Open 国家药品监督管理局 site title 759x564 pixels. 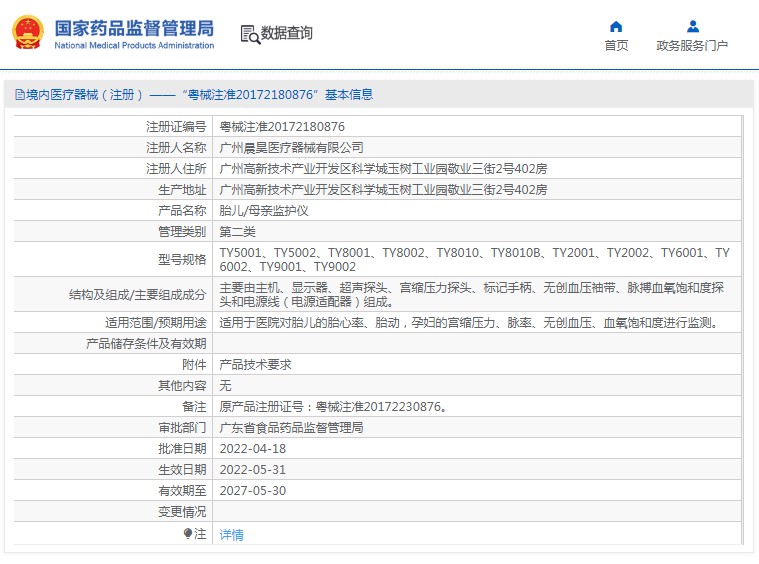[134, 28]
